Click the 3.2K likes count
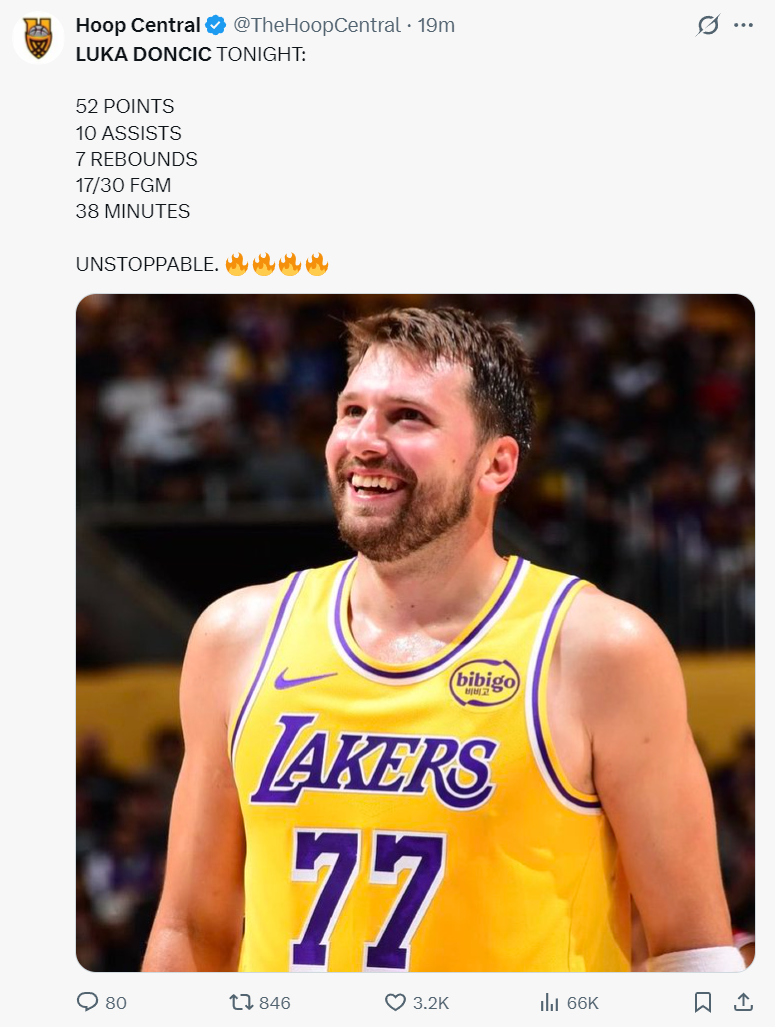The height and width of the screenshot is (1027, 775). pyautogui.click(x=431, y=1003)
